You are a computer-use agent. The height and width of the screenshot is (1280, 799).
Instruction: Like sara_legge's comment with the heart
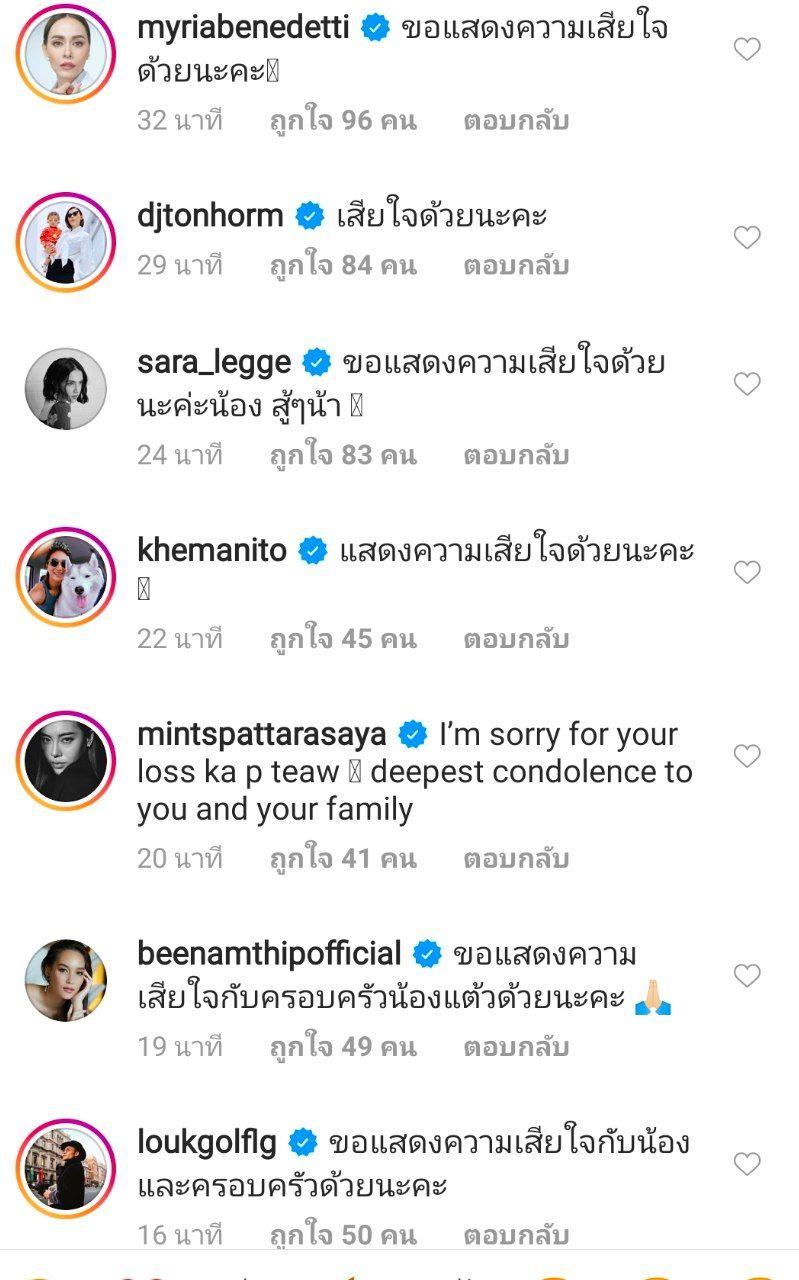[747, 384]
